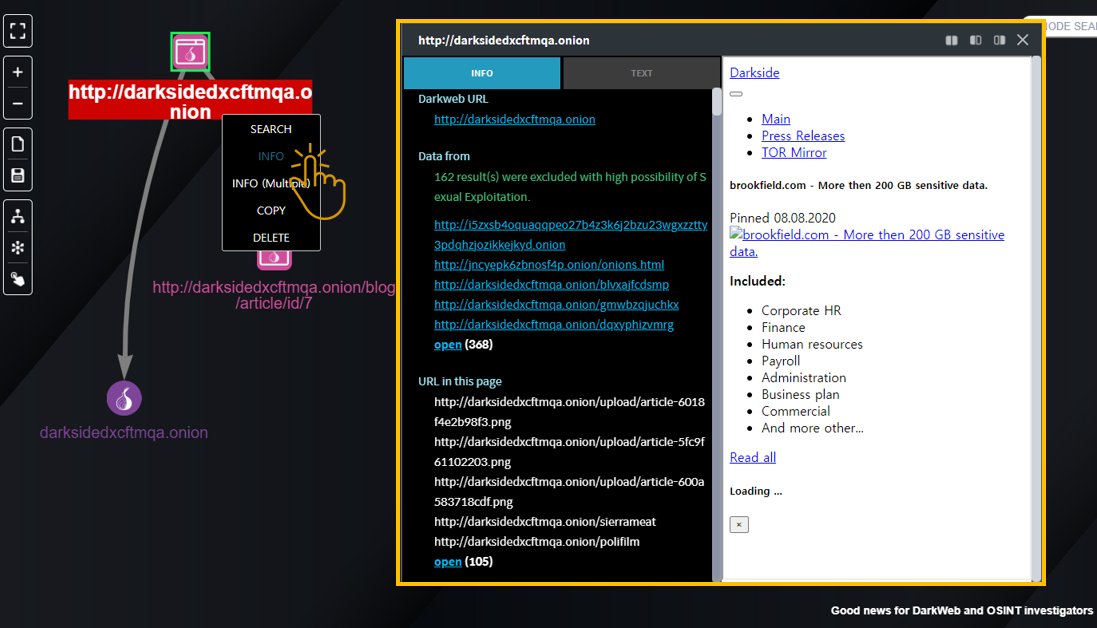The height and width of the screenshot is (628, 1097).
Task: Open the jncyepk6zbnosf4p onions.html link
Action: (x=549, y=264)
